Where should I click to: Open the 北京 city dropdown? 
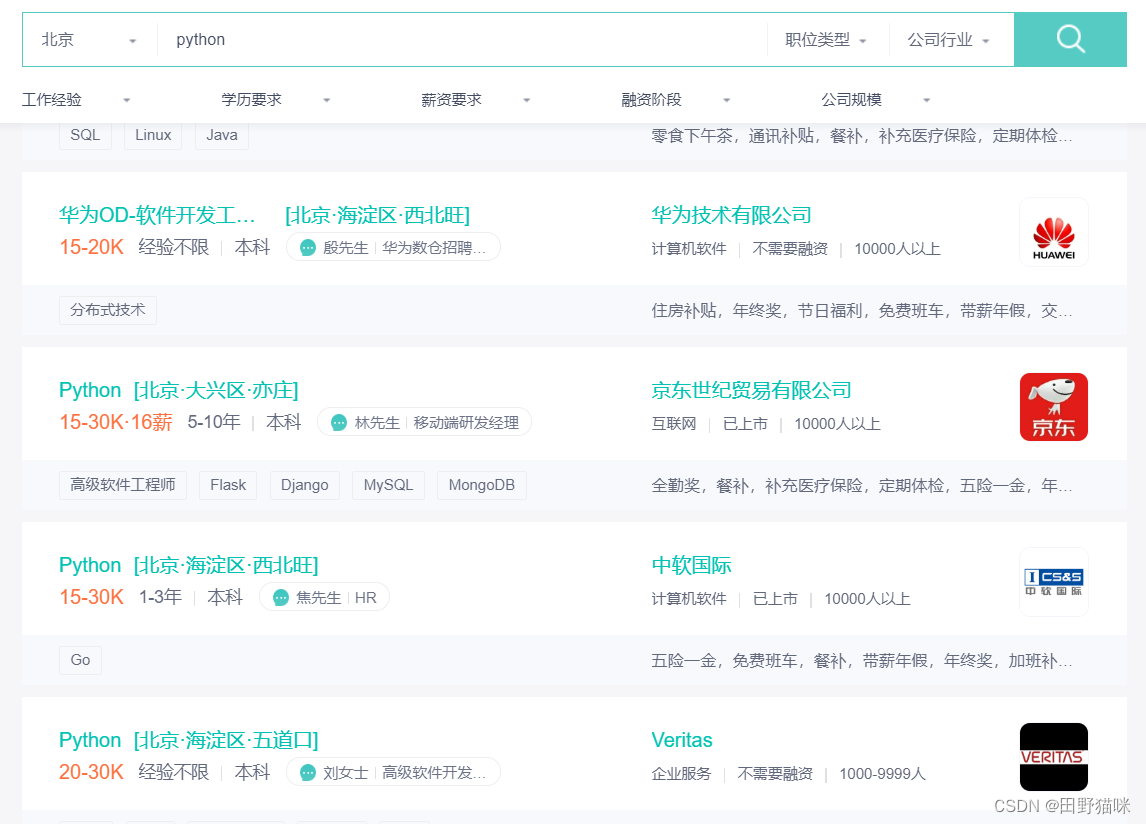point(88,39)
